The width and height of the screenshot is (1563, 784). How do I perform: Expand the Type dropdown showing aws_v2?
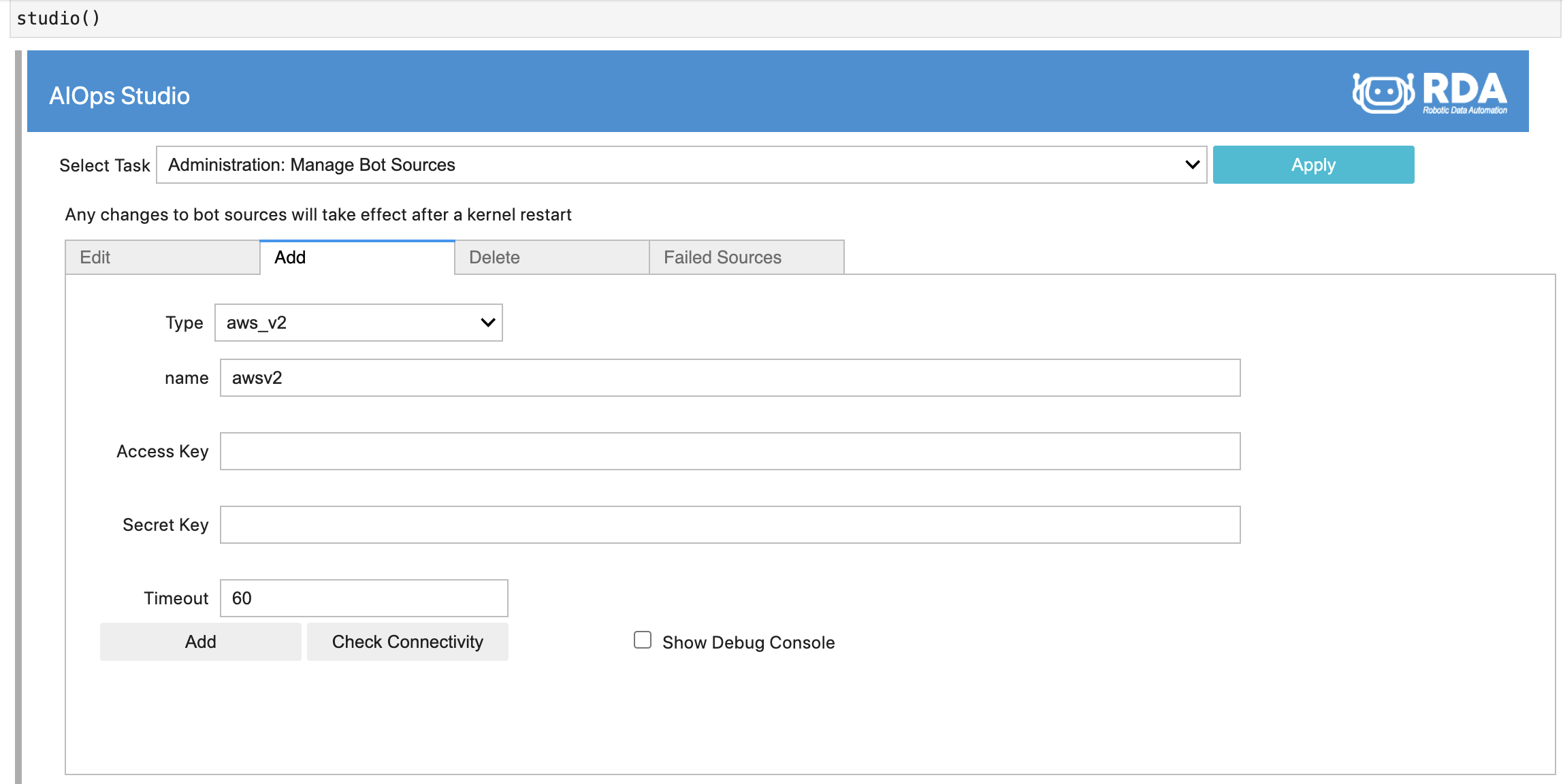click(x=358, y=323)
